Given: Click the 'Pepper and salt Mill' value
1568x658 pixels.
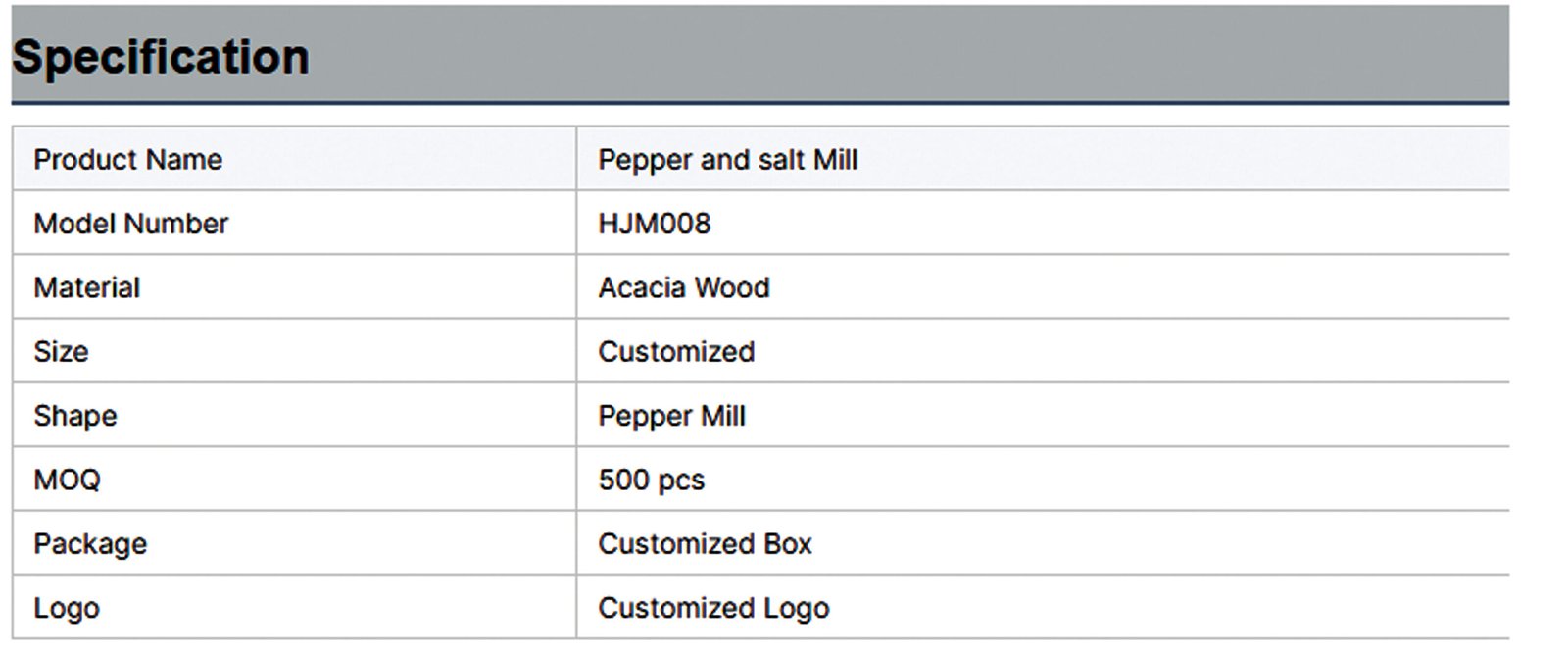Looking at the screenshot, I should click(727, 160).
